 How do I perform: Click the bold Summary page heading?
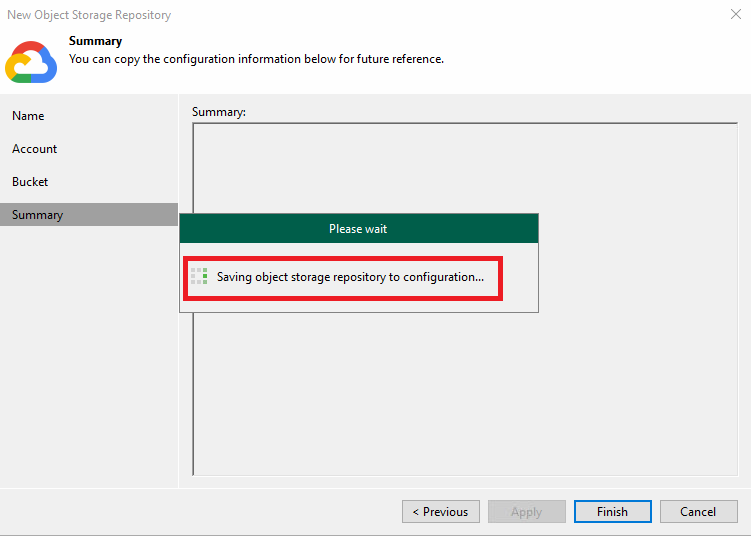point(95,41)
